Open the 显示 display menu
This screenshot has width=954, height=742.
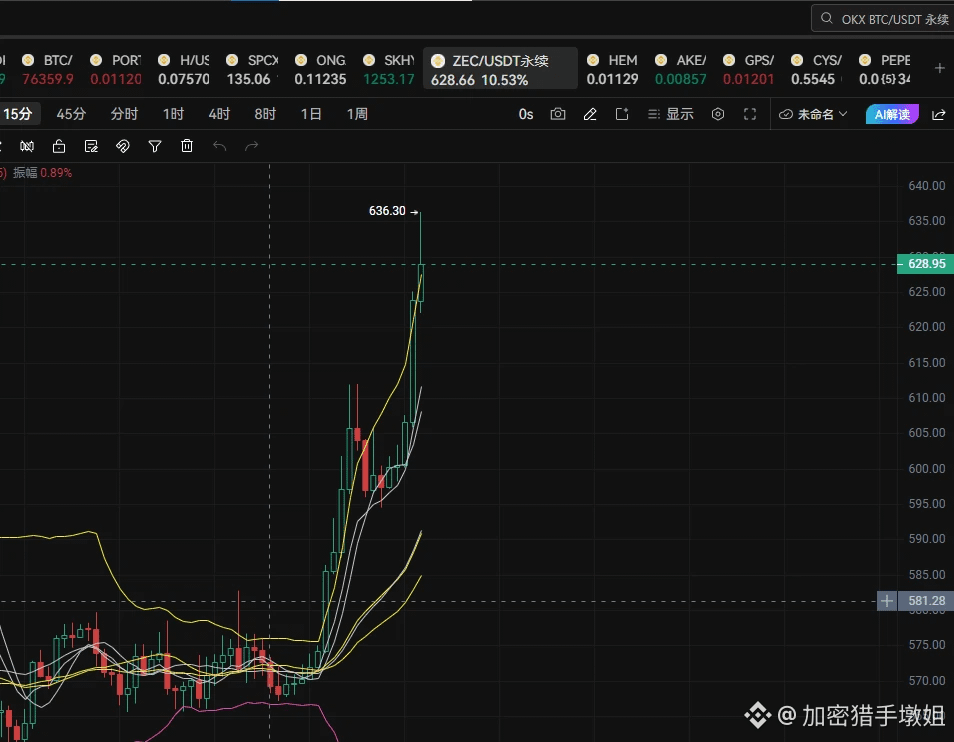[x=670, y=114]
